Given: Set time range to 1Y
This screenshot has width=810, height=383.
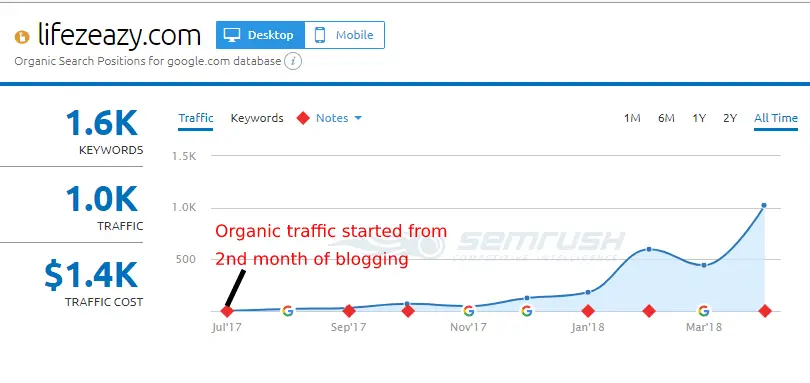Looking at the screenshot, I should (699, 118).
